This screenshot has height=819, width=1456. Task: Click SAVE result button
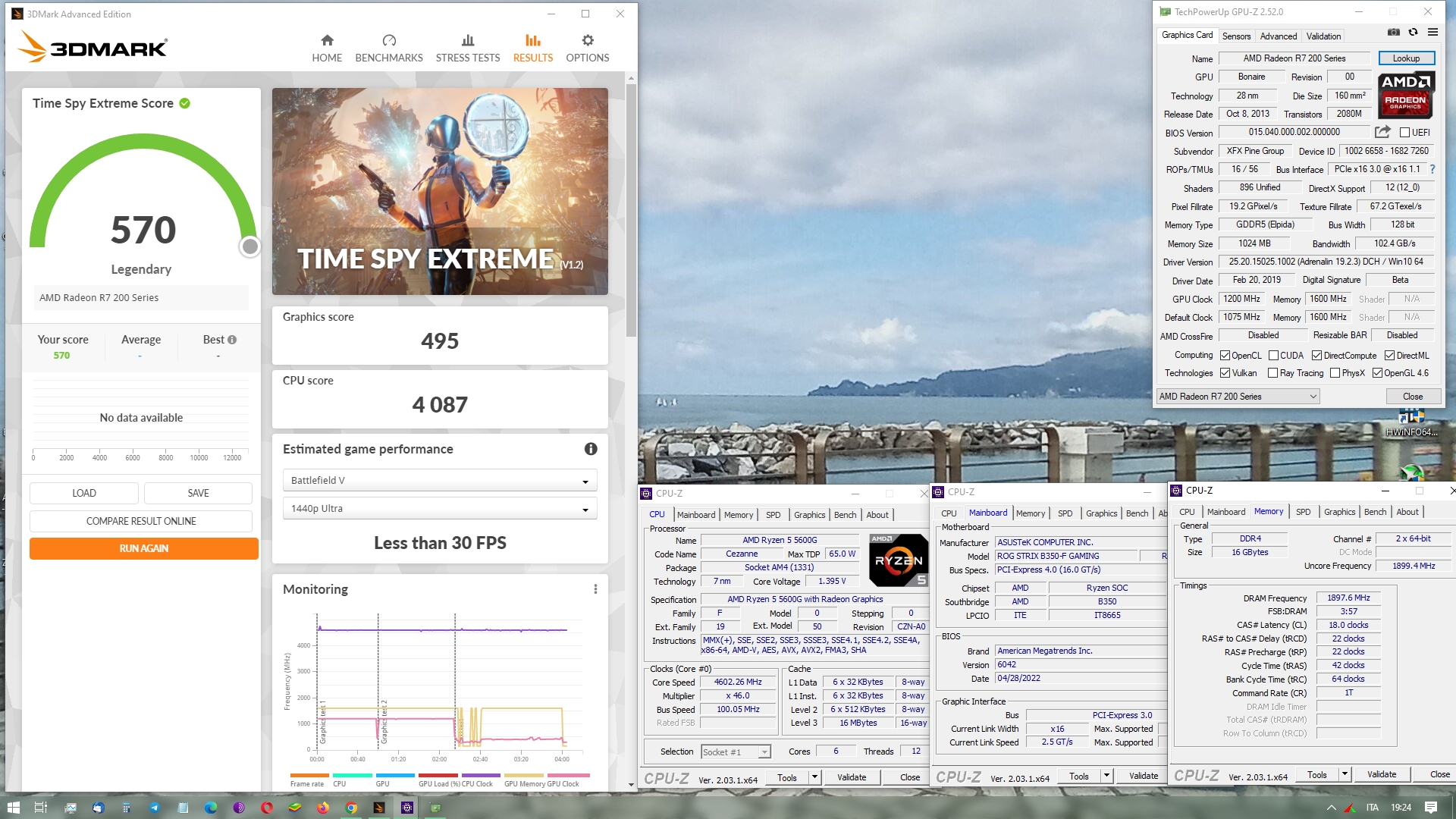(x=198, y=493)
